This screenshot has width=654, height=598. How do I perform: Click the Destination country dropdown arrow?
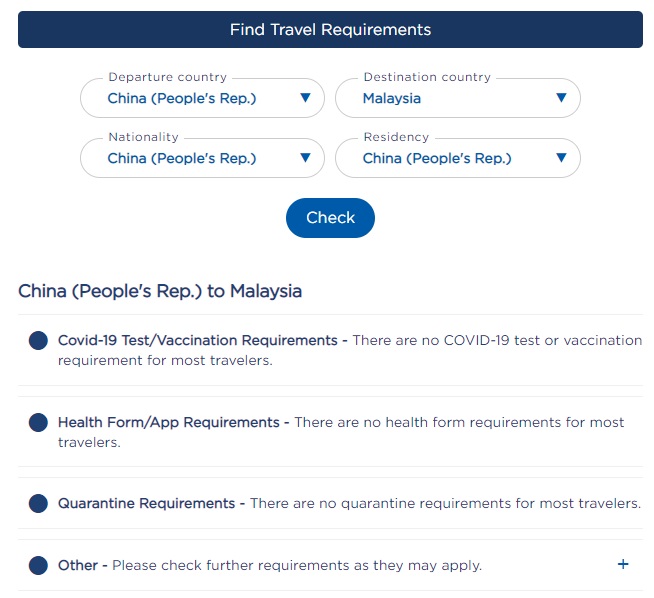tap(561, 98)
